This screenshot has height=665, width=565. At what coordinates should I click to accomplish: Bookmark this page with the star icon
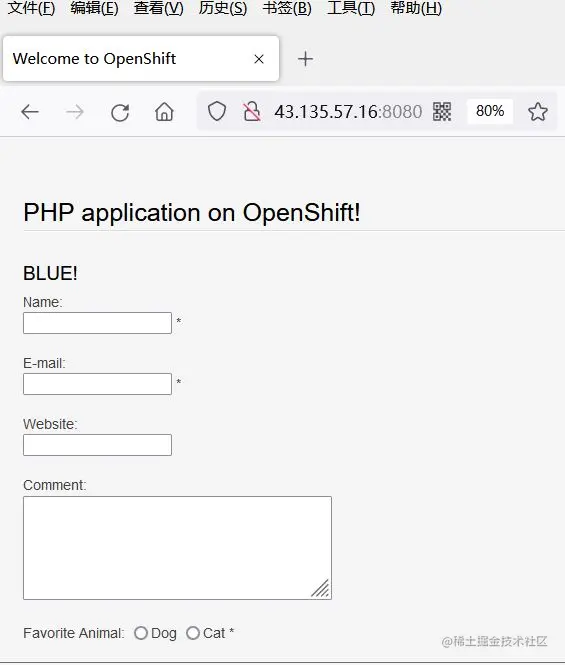(538, 112)
